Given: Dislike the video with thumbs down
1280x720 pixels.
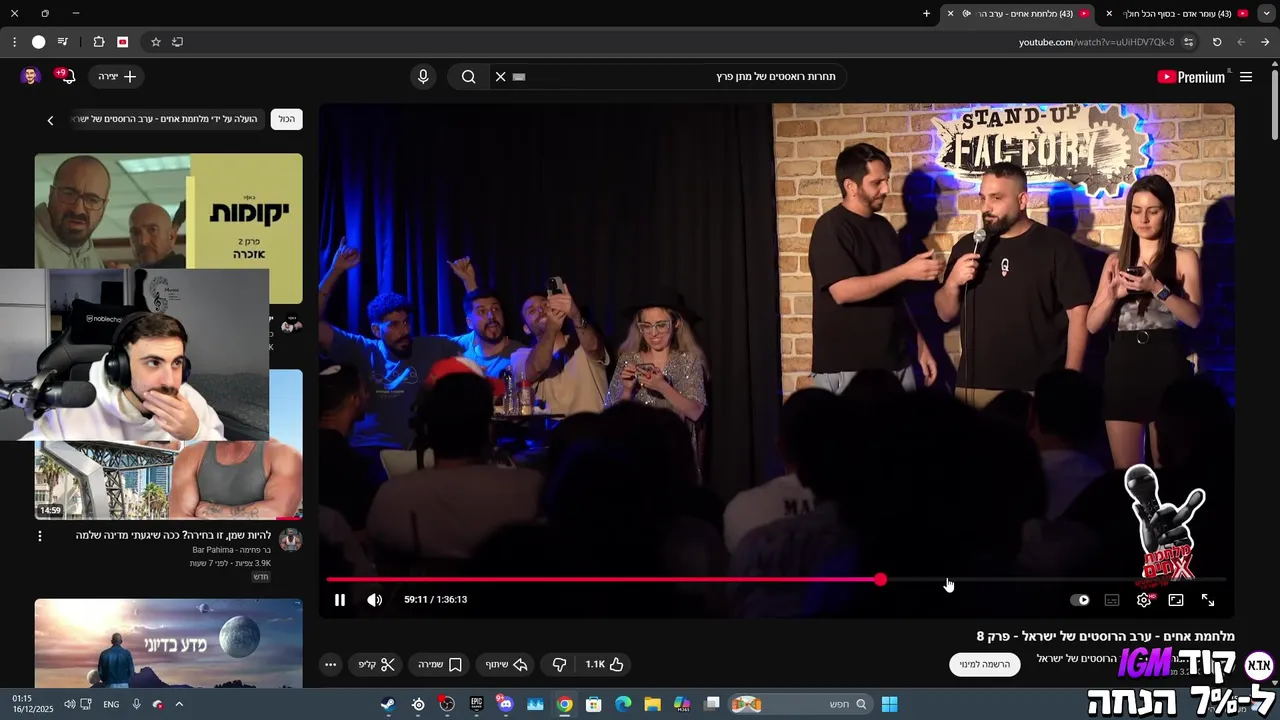Looking at the screenshot, I should click(x=560, y=664).
